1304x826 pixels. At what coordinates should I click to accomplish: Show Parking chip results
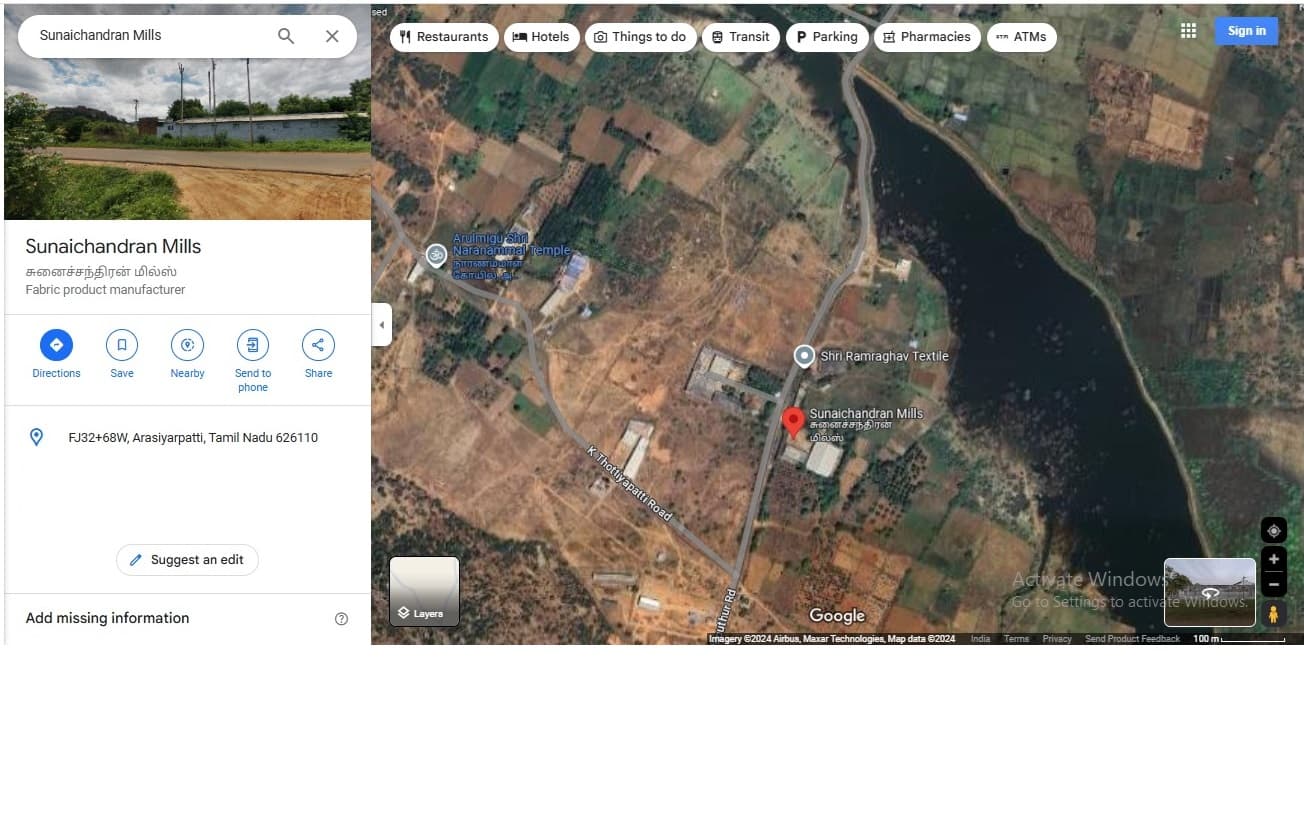[827, 37]
